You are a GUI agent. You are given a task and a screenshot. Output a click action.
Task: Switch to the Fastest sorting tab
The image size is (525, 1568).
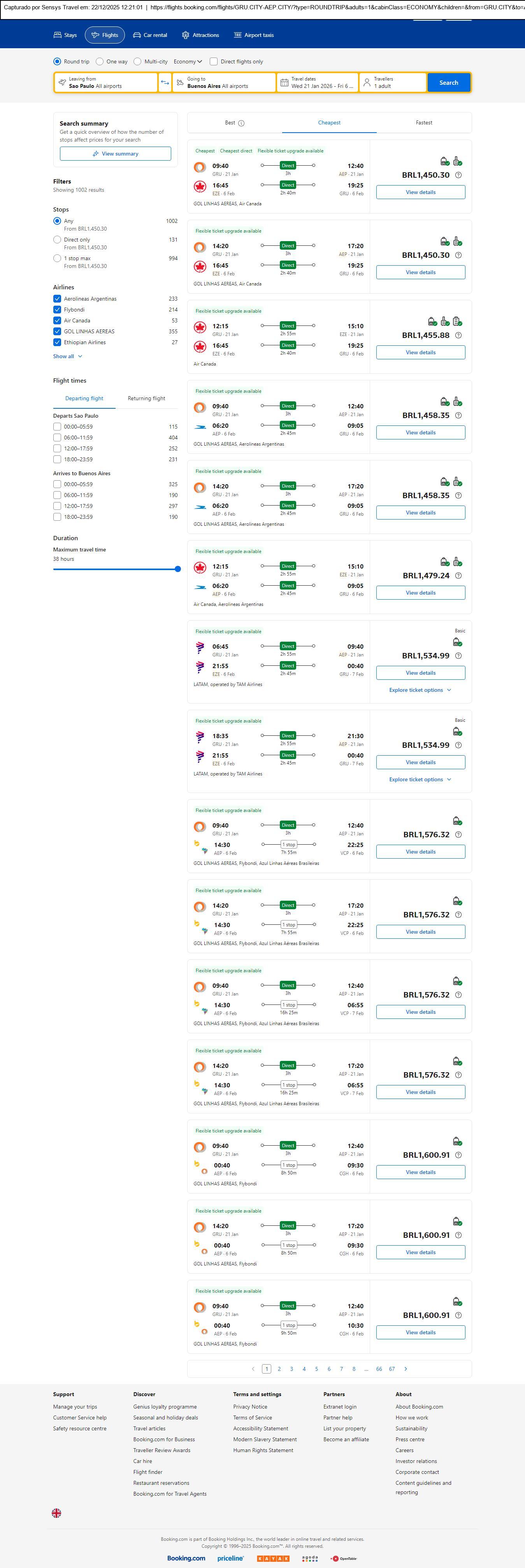point(424,123)
